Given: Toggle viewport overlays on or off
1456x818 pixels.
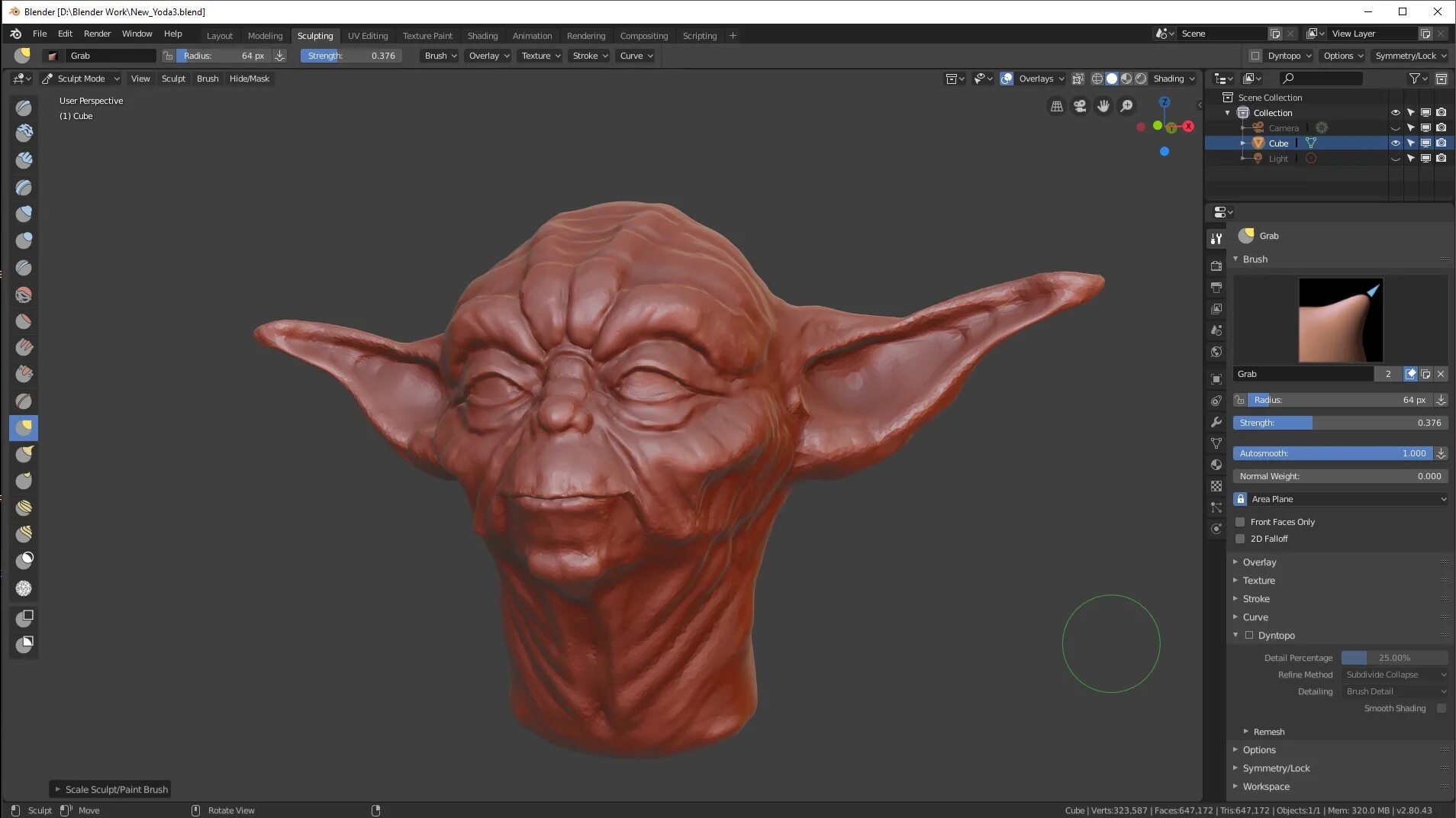Looking at the screenshot, I should click(1007, 79).
